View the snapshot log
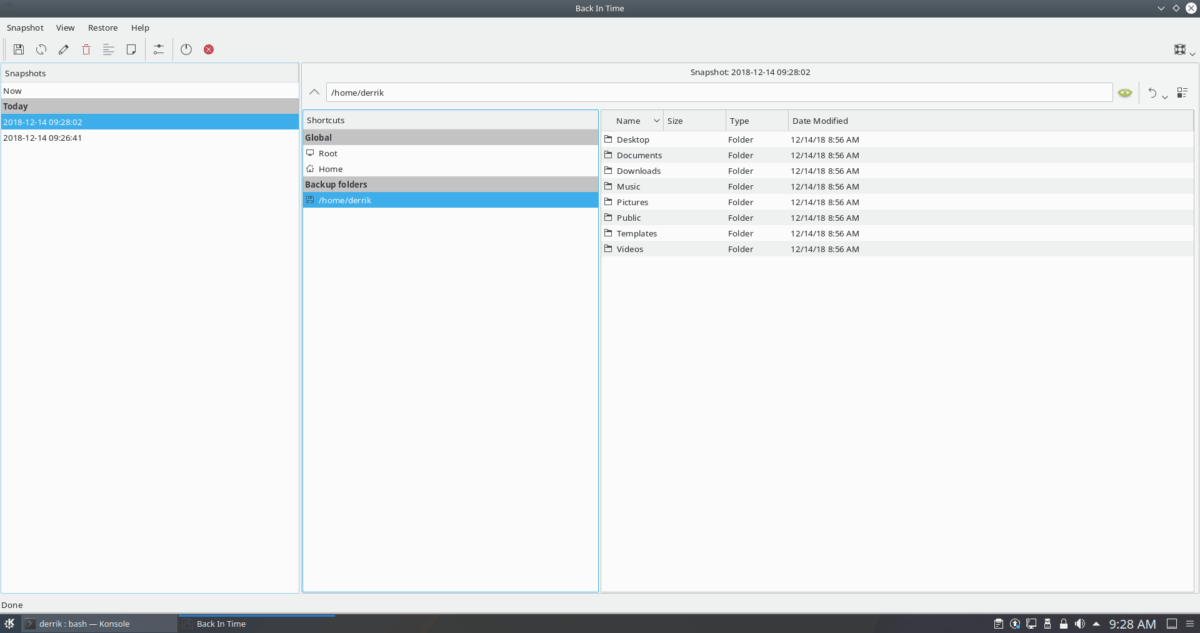The height and width of the screenshot is (633, 1200). (108, 48)
